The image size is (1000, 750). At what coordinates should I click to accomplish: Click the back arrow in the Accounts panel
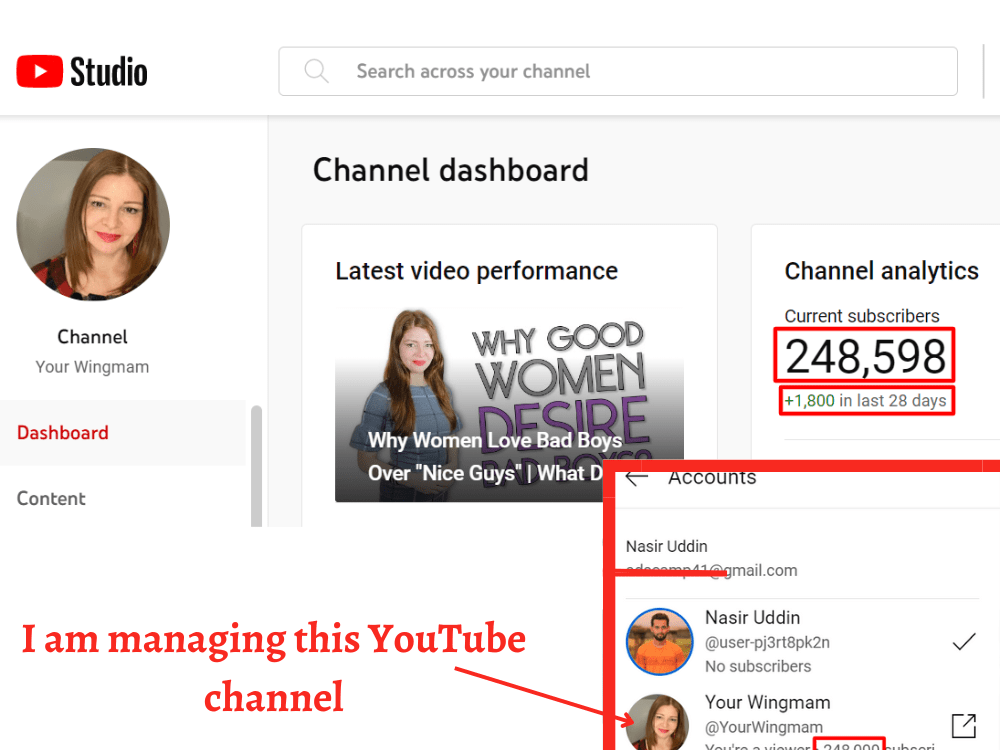click(637, 477)
